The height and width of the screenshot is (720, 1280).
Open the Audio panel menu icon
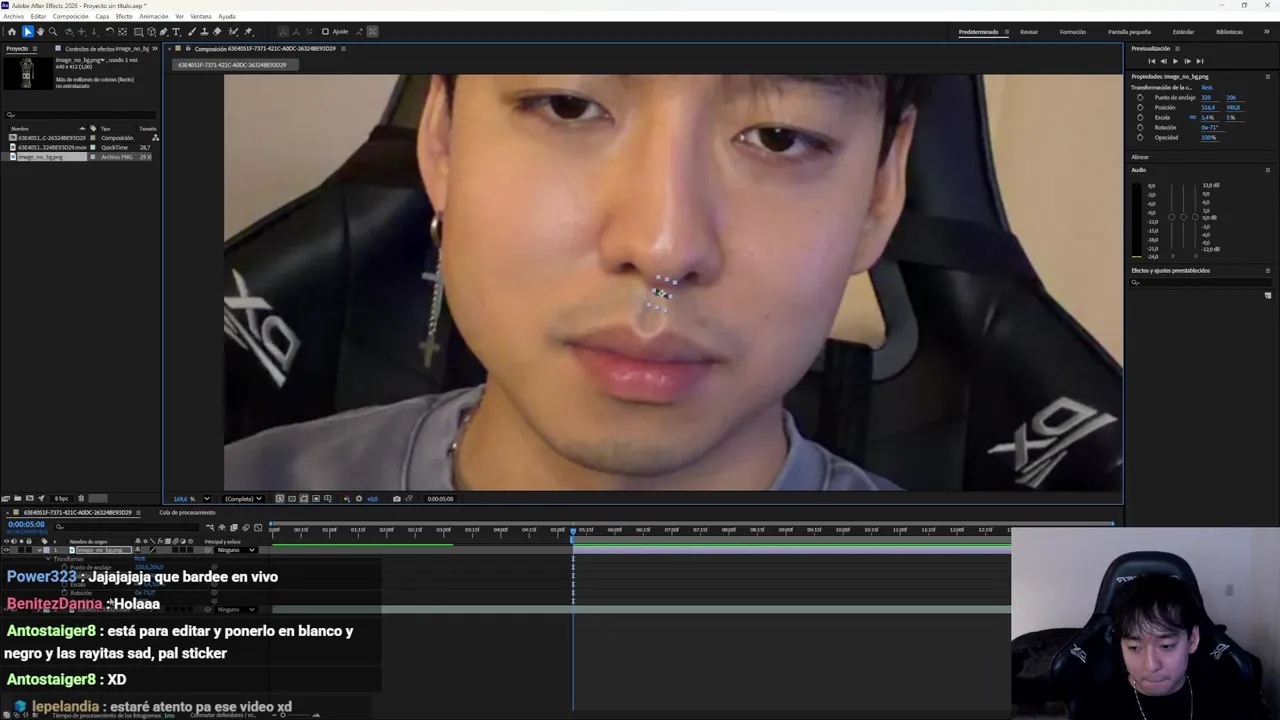pos(1269,170)
